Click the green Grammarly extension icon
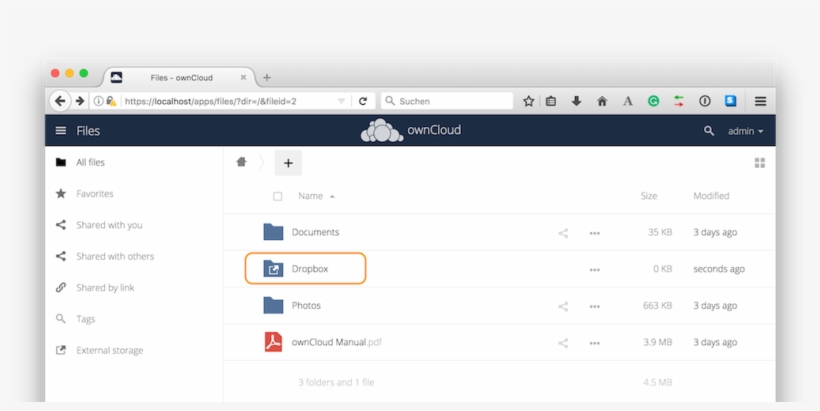The image size is (820, 411). (x=653, y=101)
